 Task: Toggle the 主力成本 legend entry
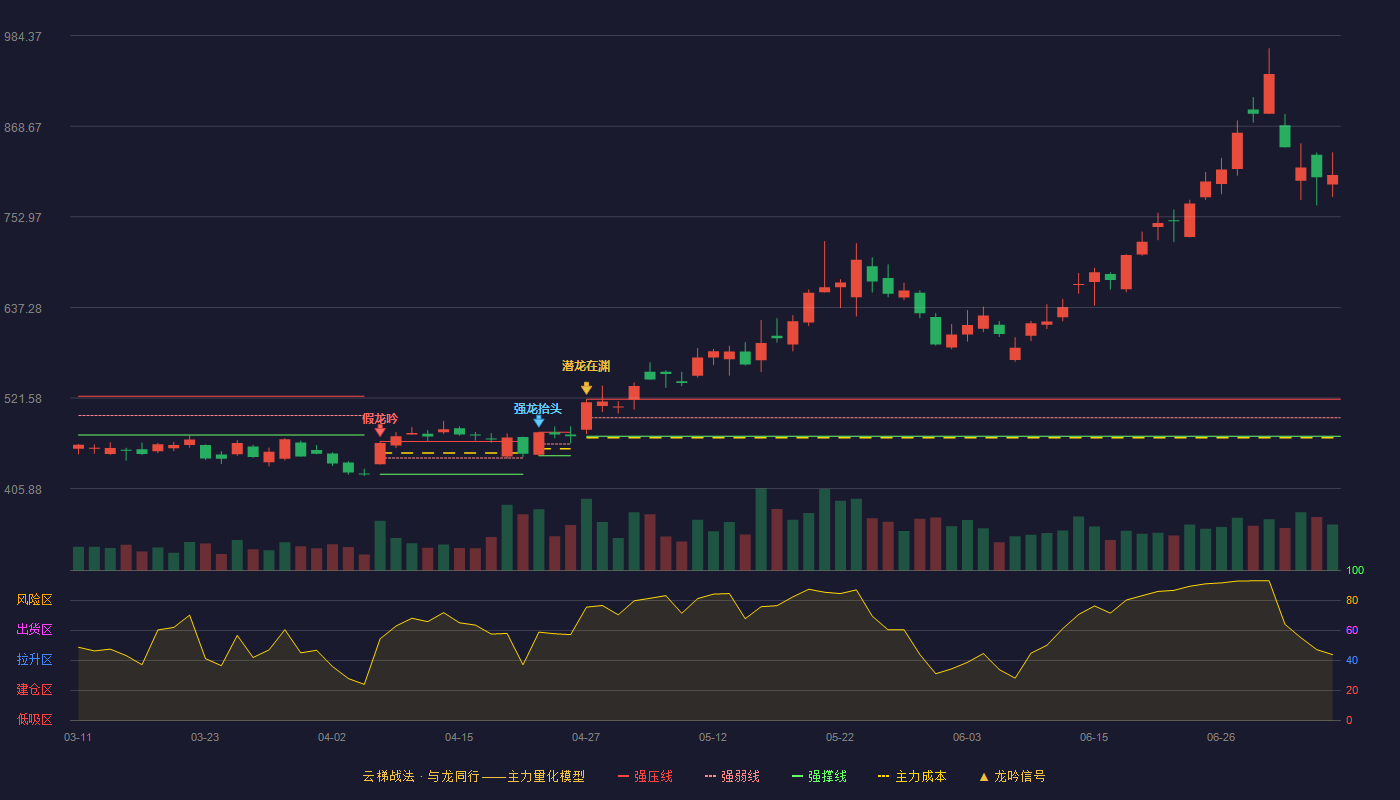(x=912, y=776)
